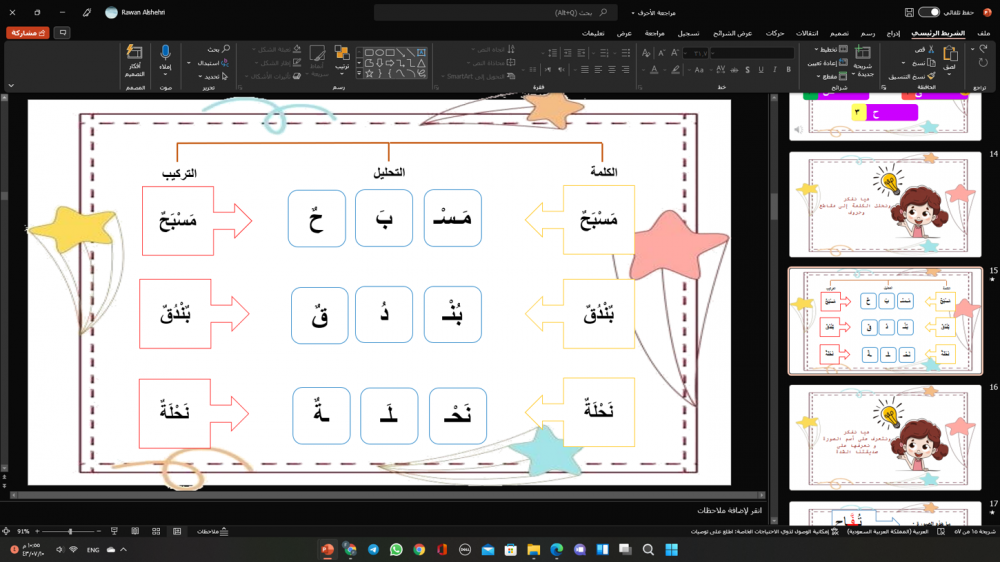1000x562 pixels.
Task: Click the comments speech bubble button
Action: (62, 33)
